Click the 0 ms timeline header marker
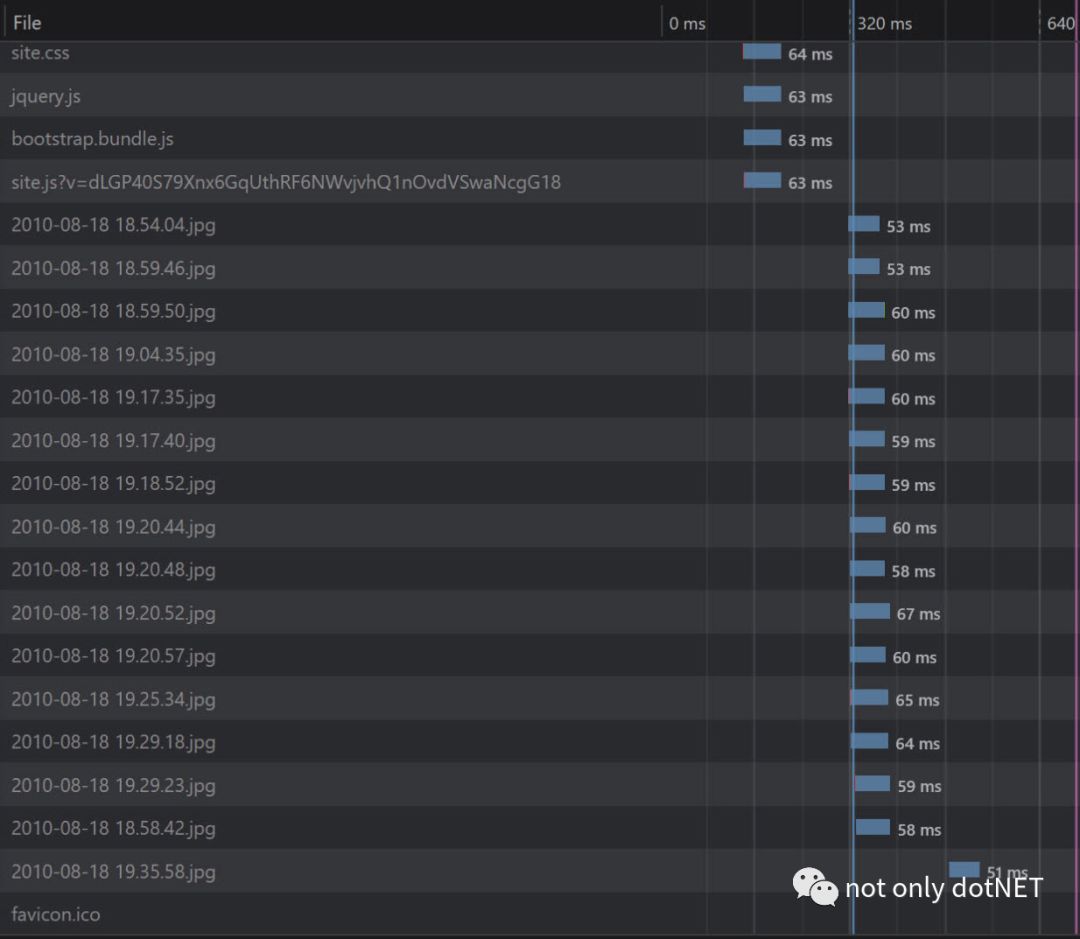Image resolution: width=1080 pixels, height=939 pixels. [x=687, y=23]
